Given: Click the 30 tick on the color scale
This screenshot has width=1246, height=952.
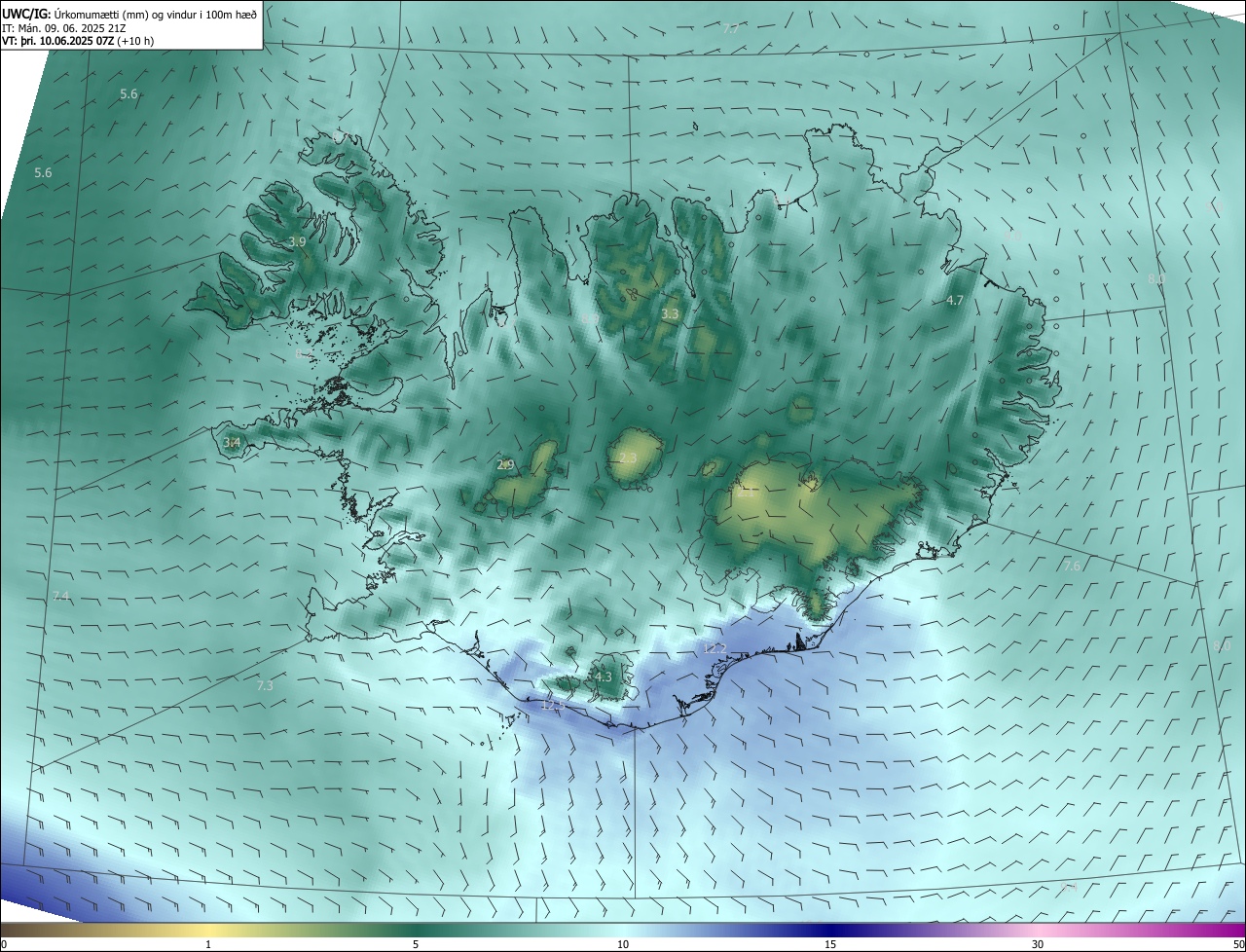Looking at the screenshot, I should coord(1038,944).
